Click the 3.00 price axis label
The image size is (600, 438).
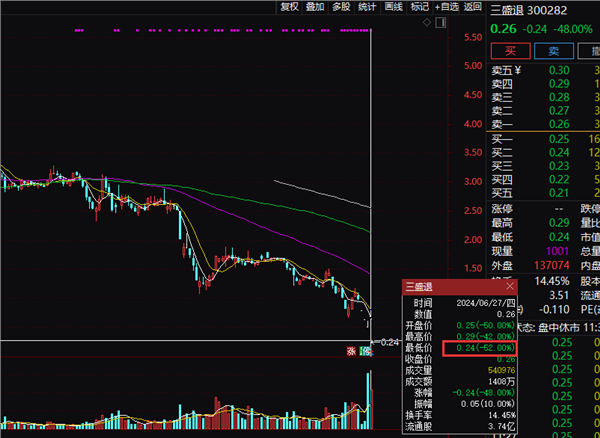473,181
